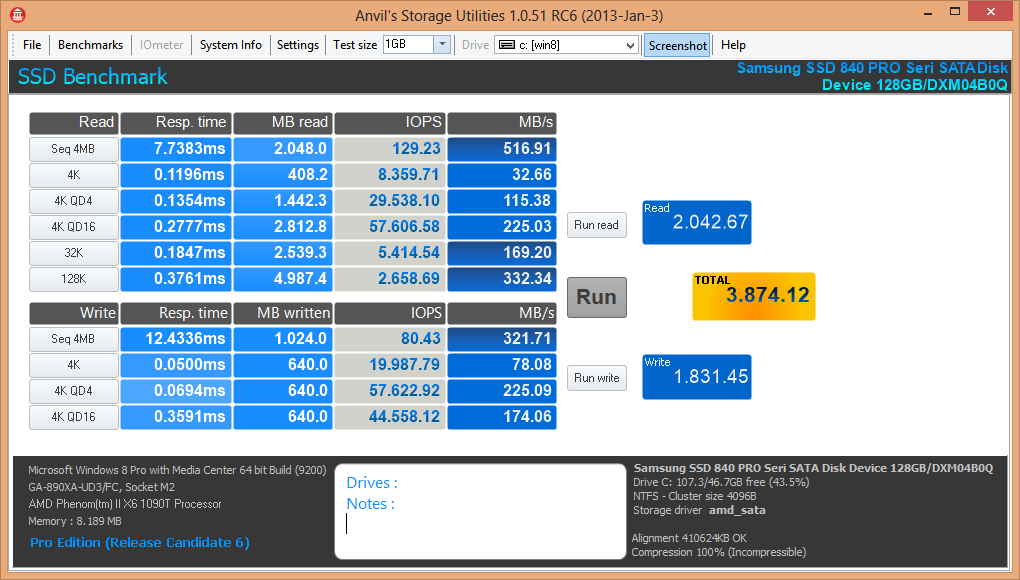Click the MB read column header
The image size is (1020, 580).
[282, 123]
